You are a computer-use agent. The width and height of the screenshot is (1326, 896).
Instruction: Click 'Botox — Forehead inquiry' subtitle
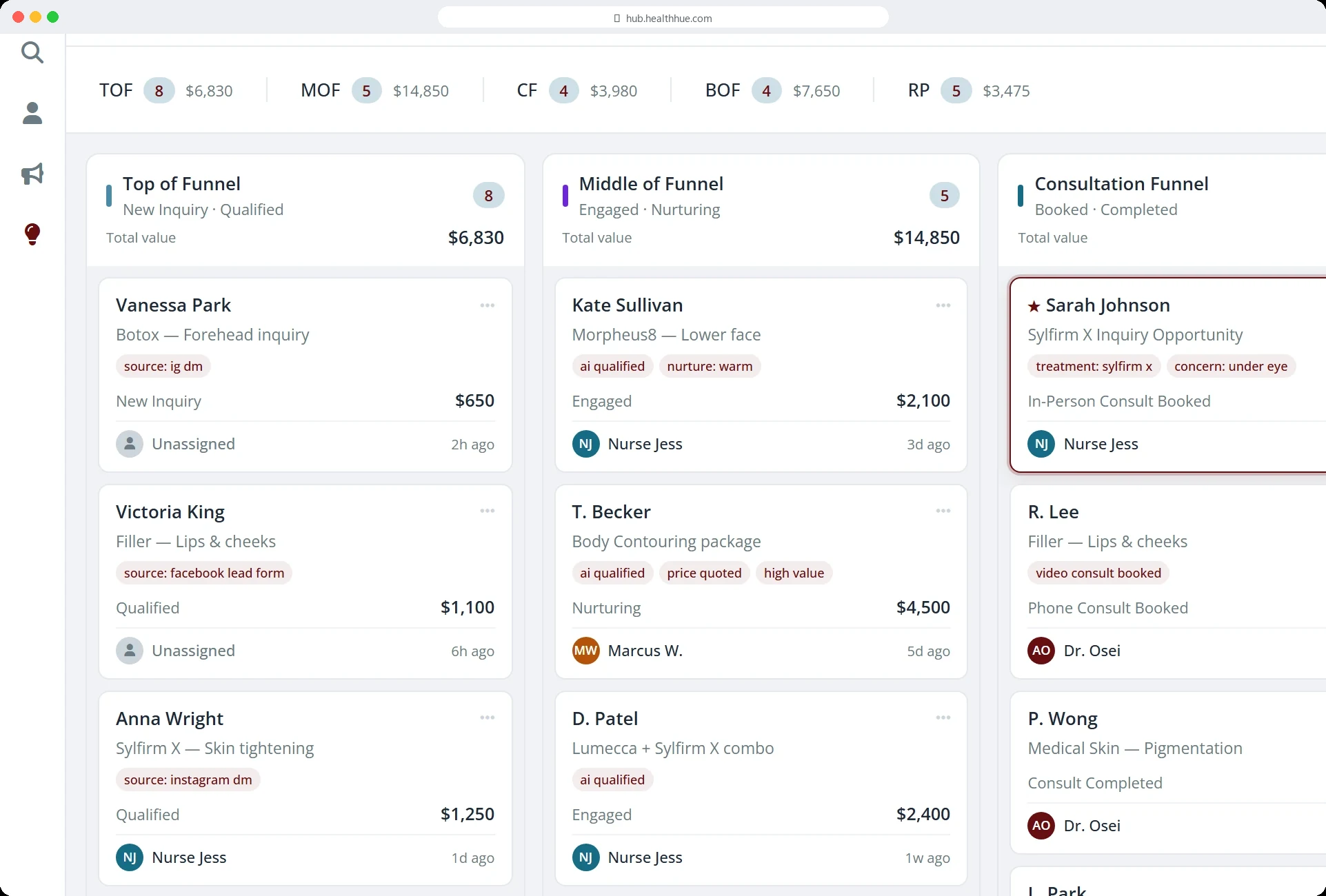click(x=212, y=335)
